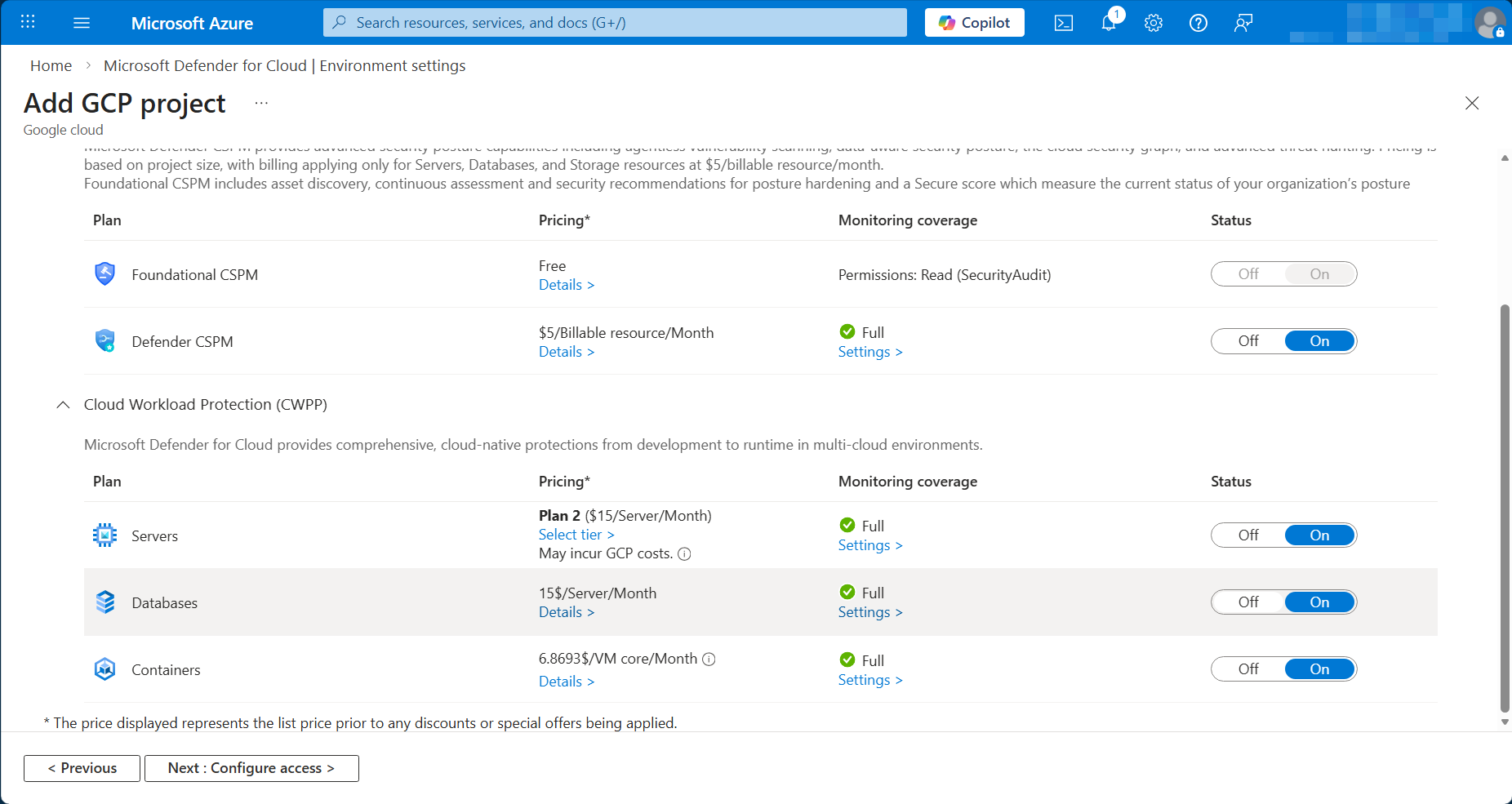Click info icon next to Containers pricing
This screenshot has height=804, width=1512.
709,660
